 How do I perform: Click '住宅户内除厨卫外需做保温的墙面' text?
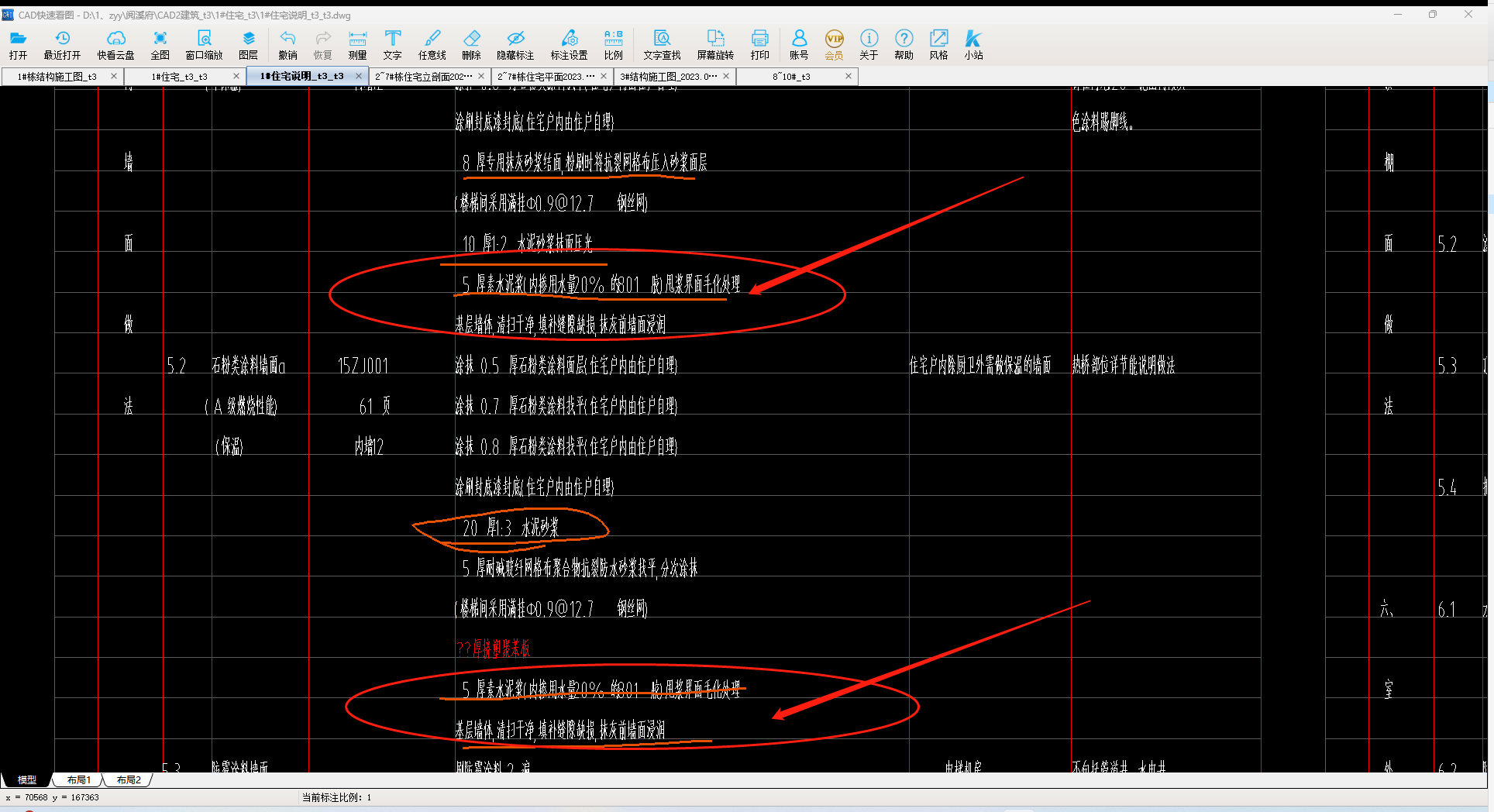(980, 365)
